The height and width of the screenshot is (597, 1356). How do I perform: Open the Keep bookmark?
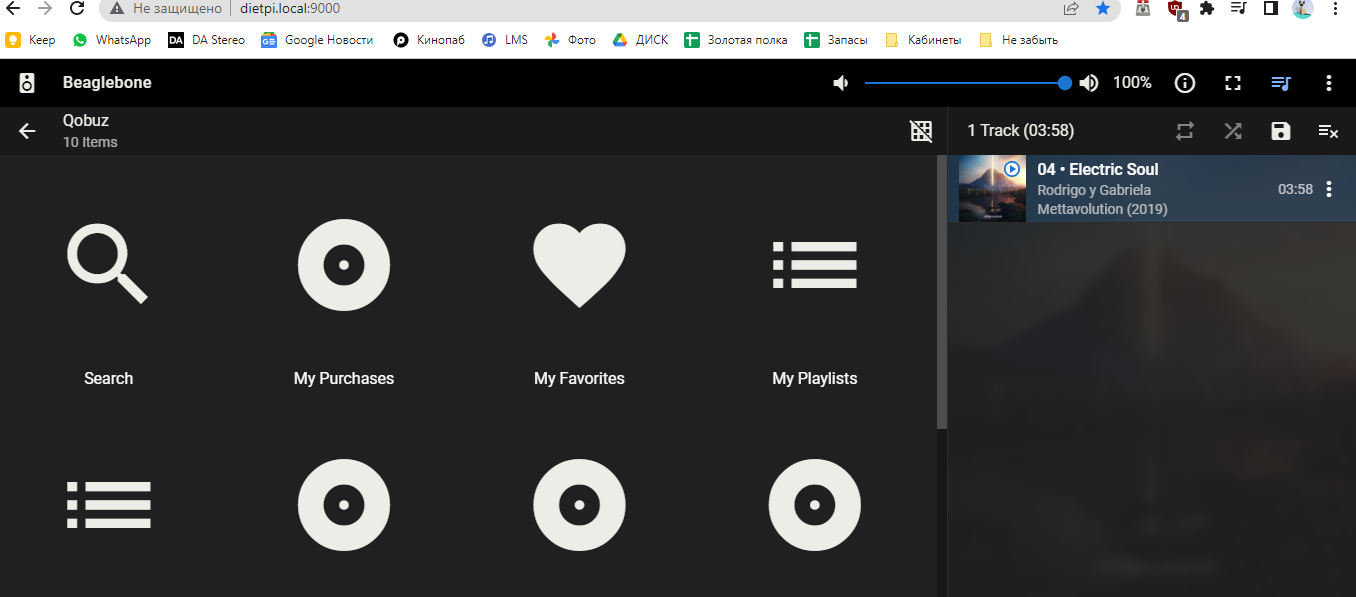point(31,40)
